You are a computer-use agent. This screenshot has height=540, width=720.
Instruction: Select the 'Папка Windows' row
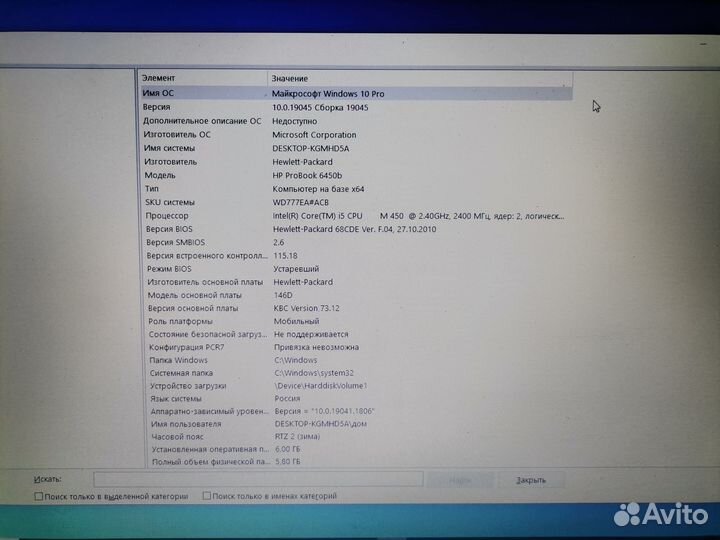(x=356, y=360)
